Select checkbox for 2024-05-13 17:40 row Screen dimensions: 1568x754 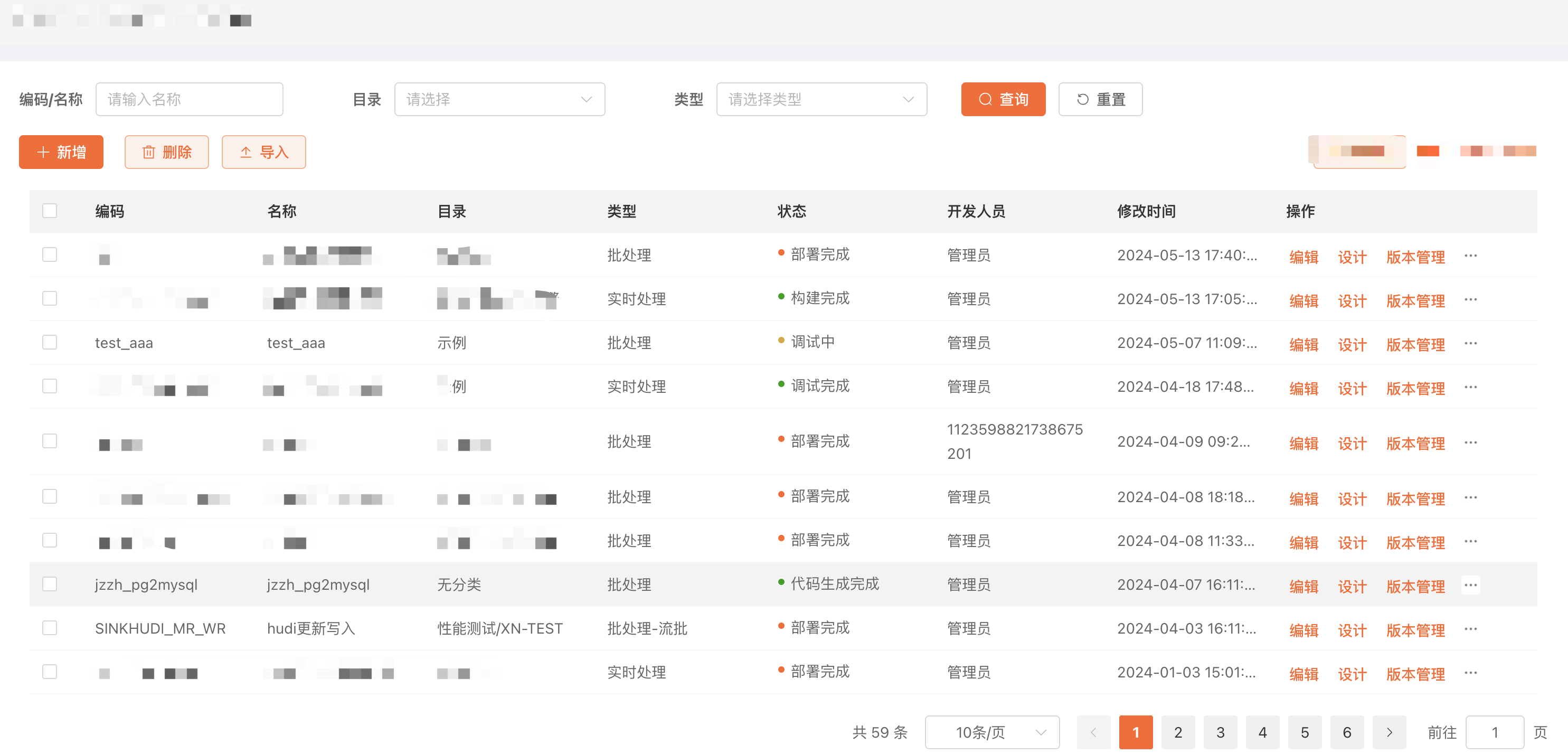pyautogui.click(x=50, y=255)
